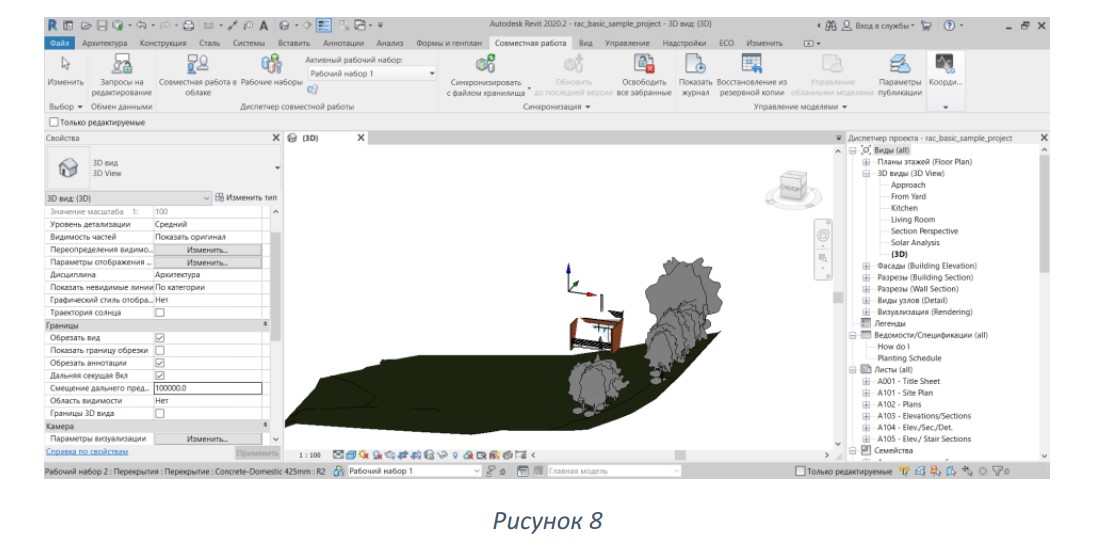Open the Справка по свойствам link
The width and height of the screenshot is (1093, 547).
coord(87,452)
